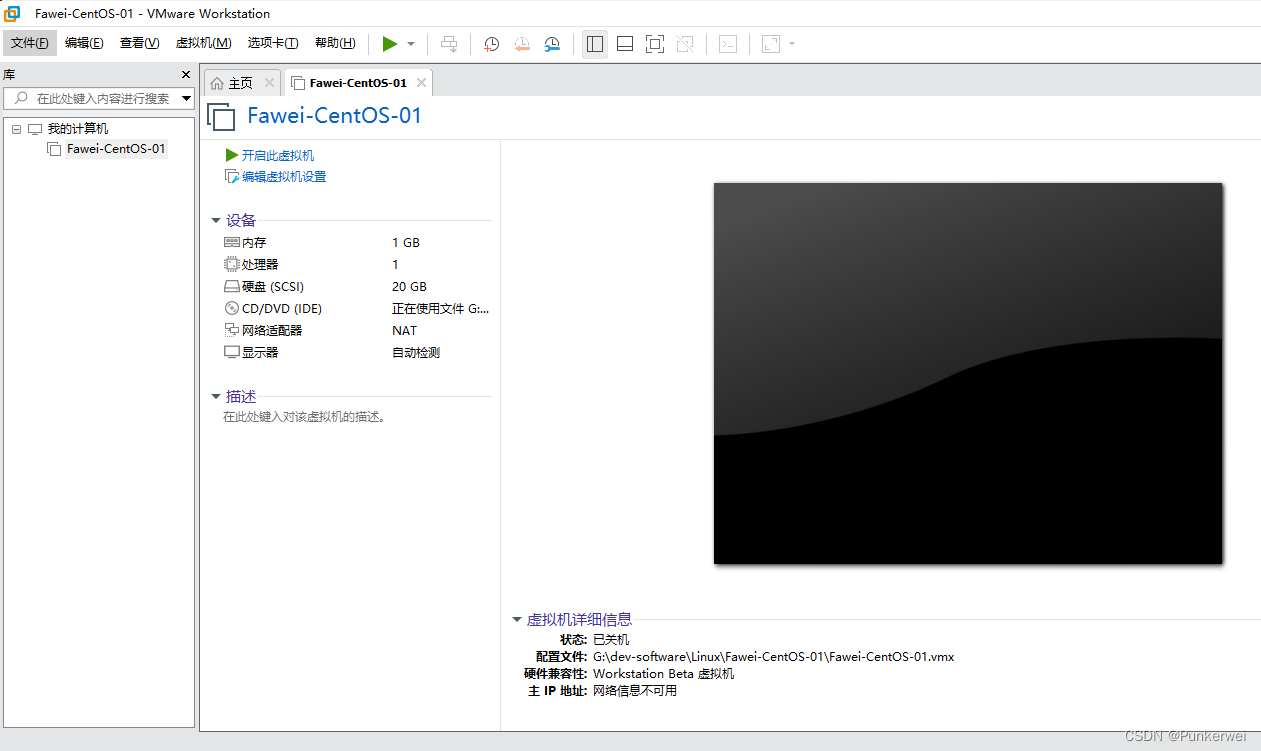The image size is (1261, 751).
Task: Click the stretch guest display icon
Action: coord(771,44)
